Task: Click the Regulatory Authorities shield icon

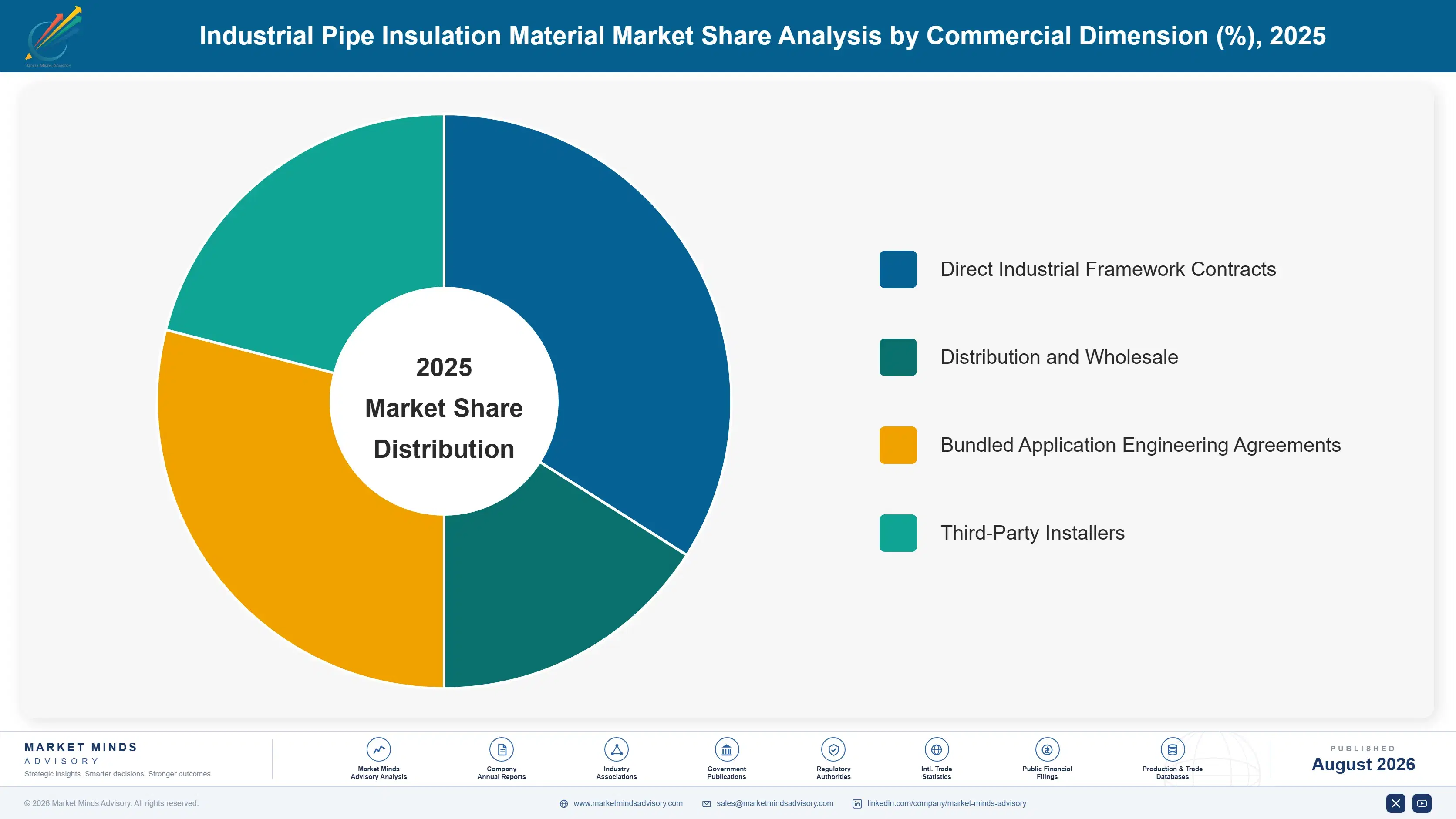Action: [834, 749]
